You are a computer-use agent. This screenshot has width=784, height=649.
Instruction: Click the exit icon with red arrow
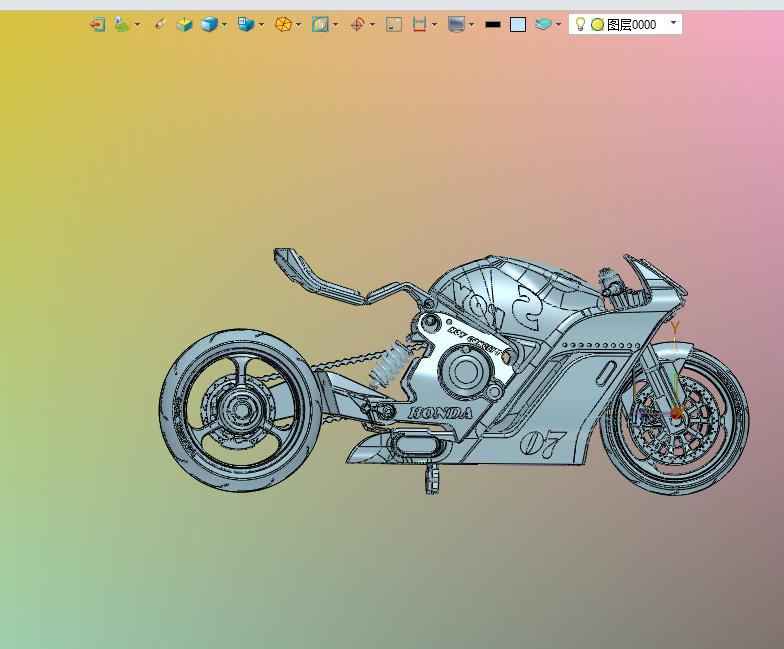(x=97, y=24)
